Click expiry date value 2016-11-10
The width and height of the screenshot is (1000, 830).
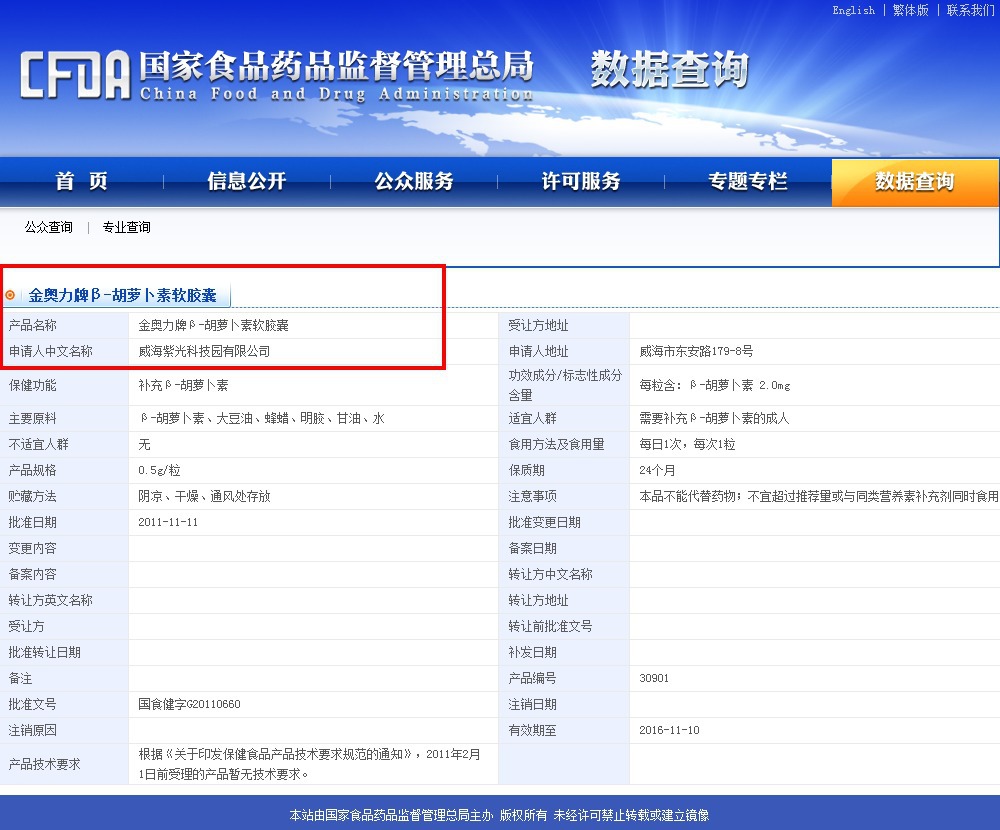(x=669, y=730)
